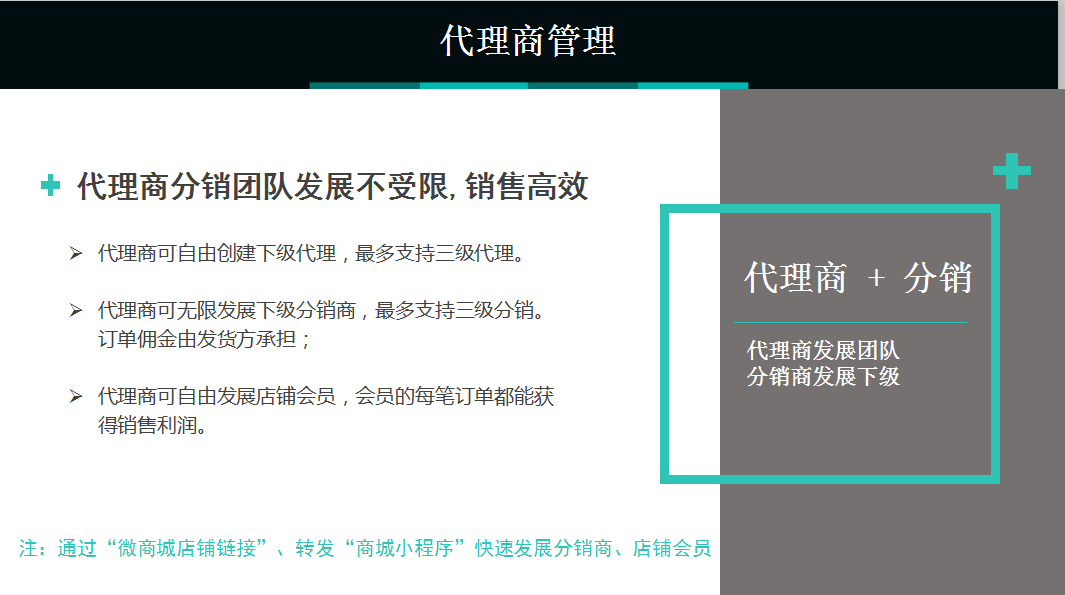
Task: Select the second arrow bullet marker
Action: (x=73, y=310)
